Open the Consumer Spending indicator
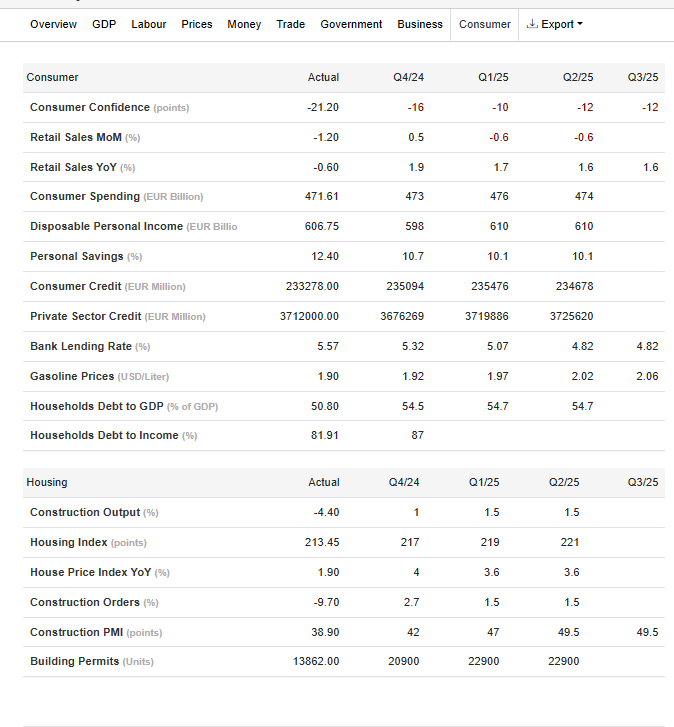The image size is (674, 727). [85, 196]
